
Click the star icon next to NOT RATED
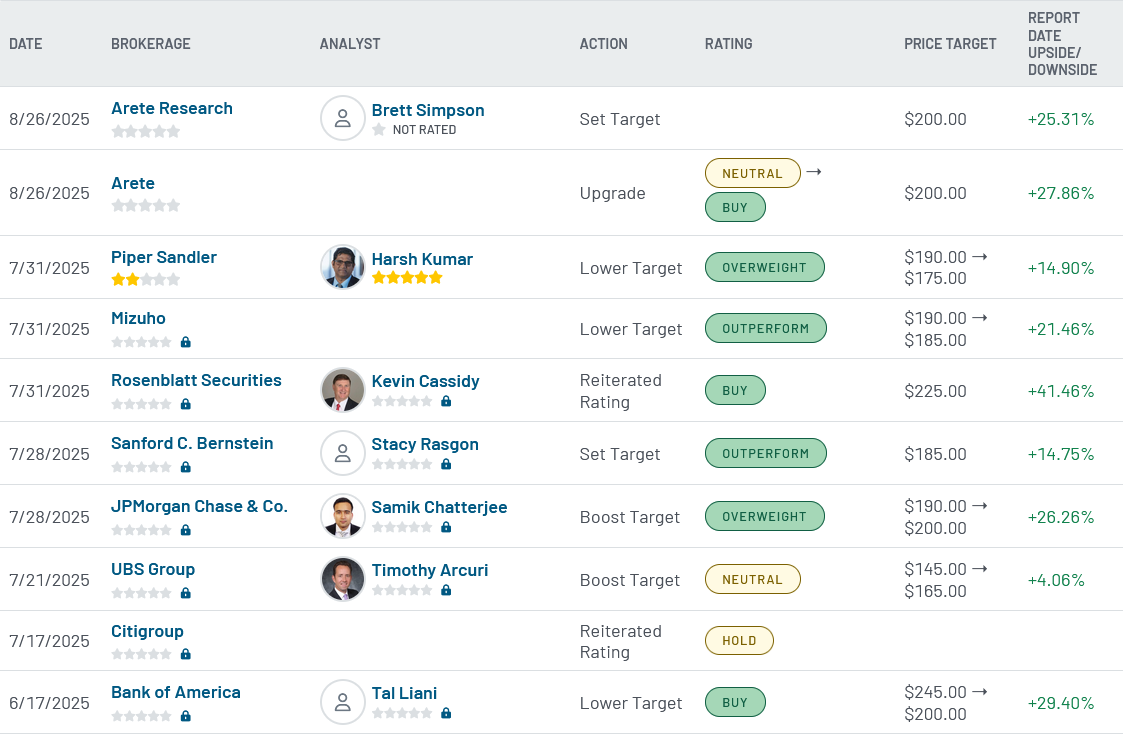click(x=379, y=130)
